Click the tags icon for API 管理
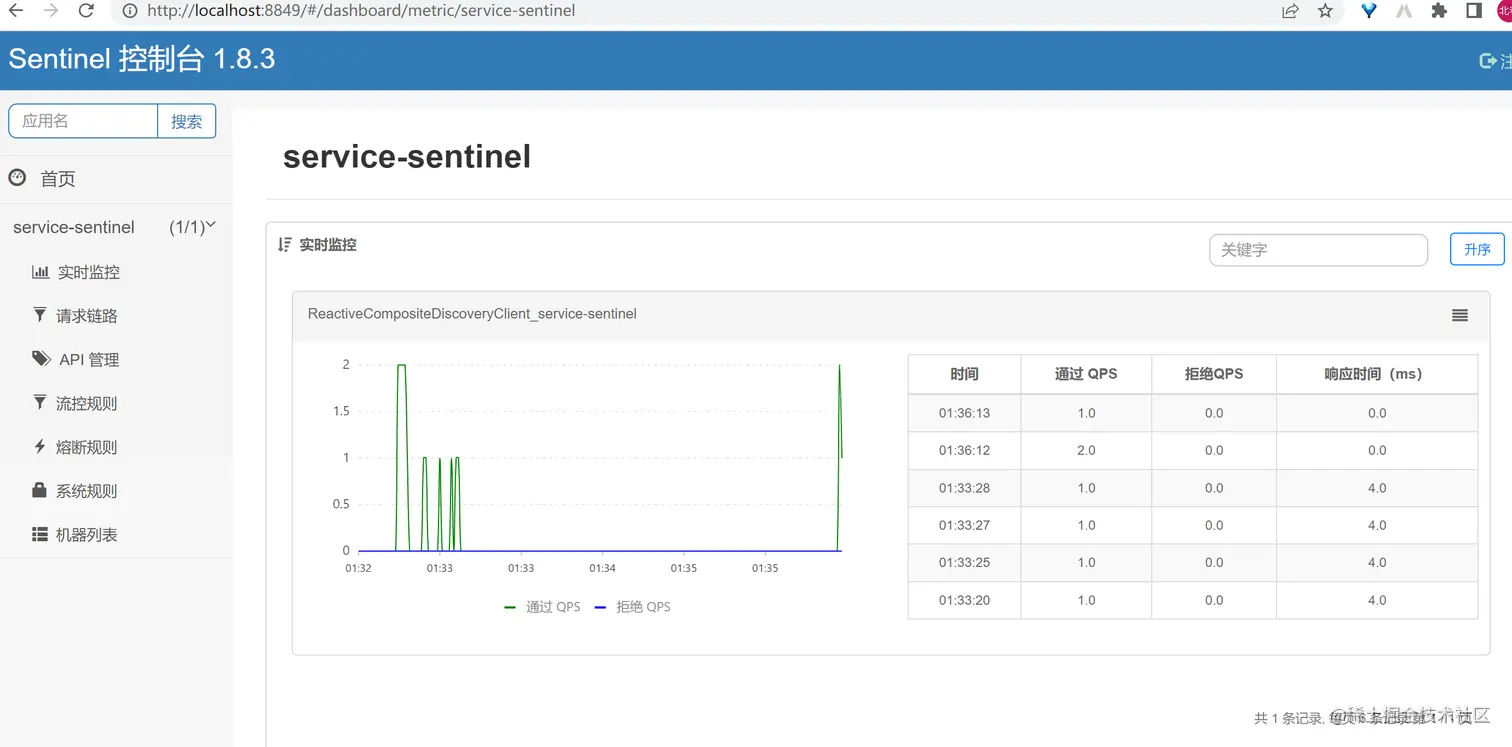The width and height of the screenshot is (1512, 747). click(41, 359)
